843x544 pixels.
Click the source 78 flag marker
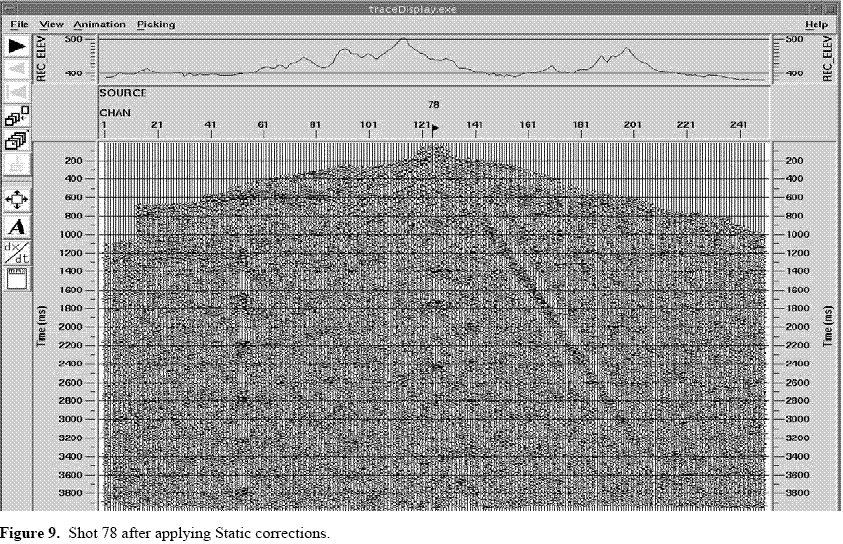click(435, 127)
